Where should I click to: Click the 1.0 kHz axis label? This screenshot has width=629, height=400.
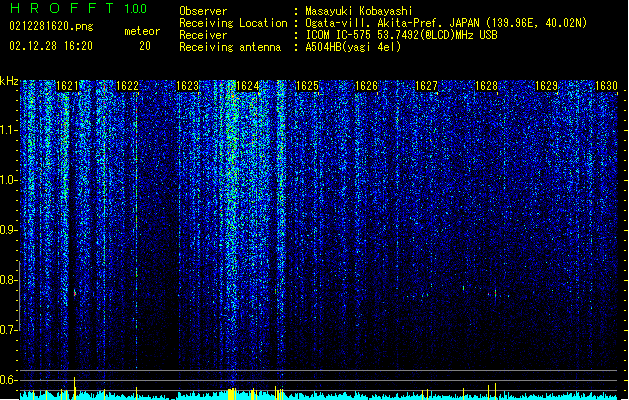pyautogui.click(x=9, y=180)
